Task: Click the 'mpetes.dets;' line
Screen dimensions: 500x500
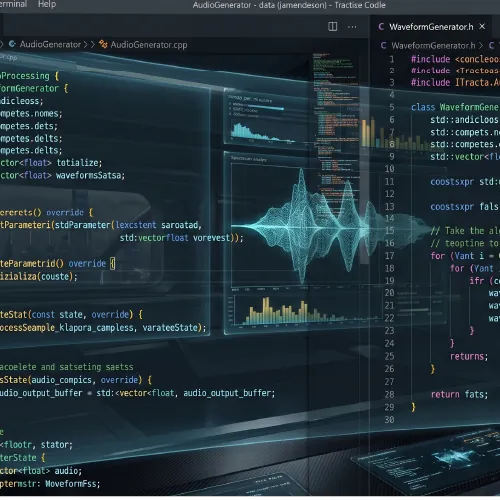Action: pyautogui.click(x=29, y=126)
